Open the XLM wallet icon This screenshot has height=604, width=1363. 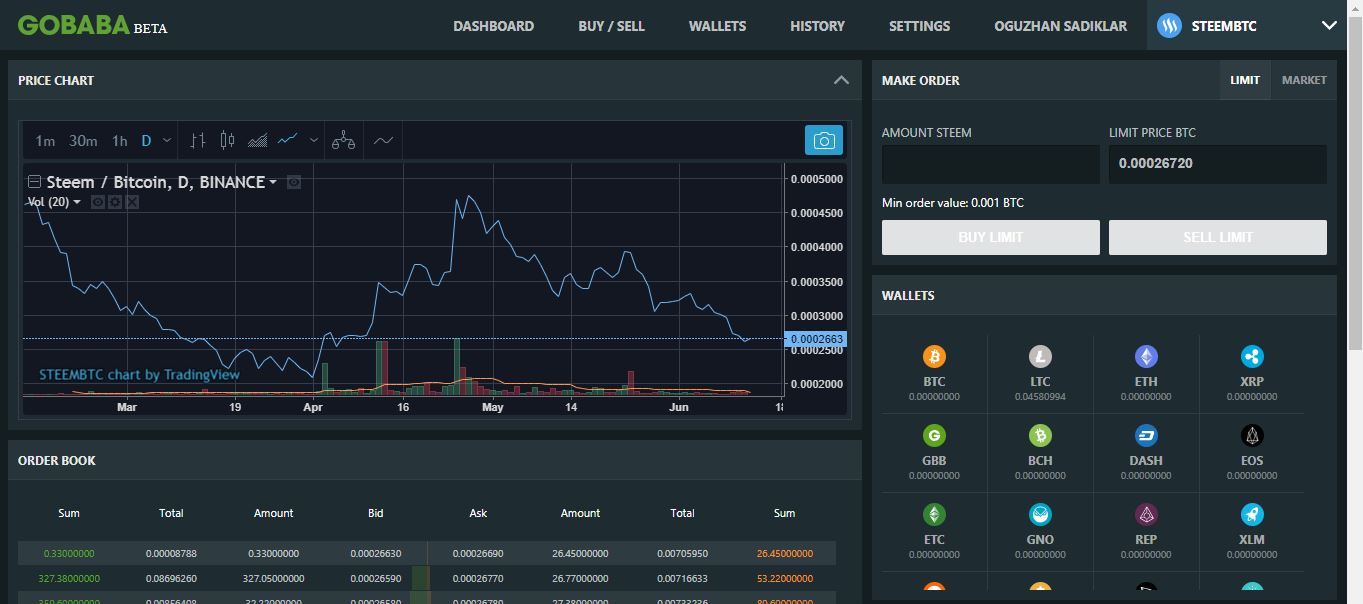point(1252,514)
